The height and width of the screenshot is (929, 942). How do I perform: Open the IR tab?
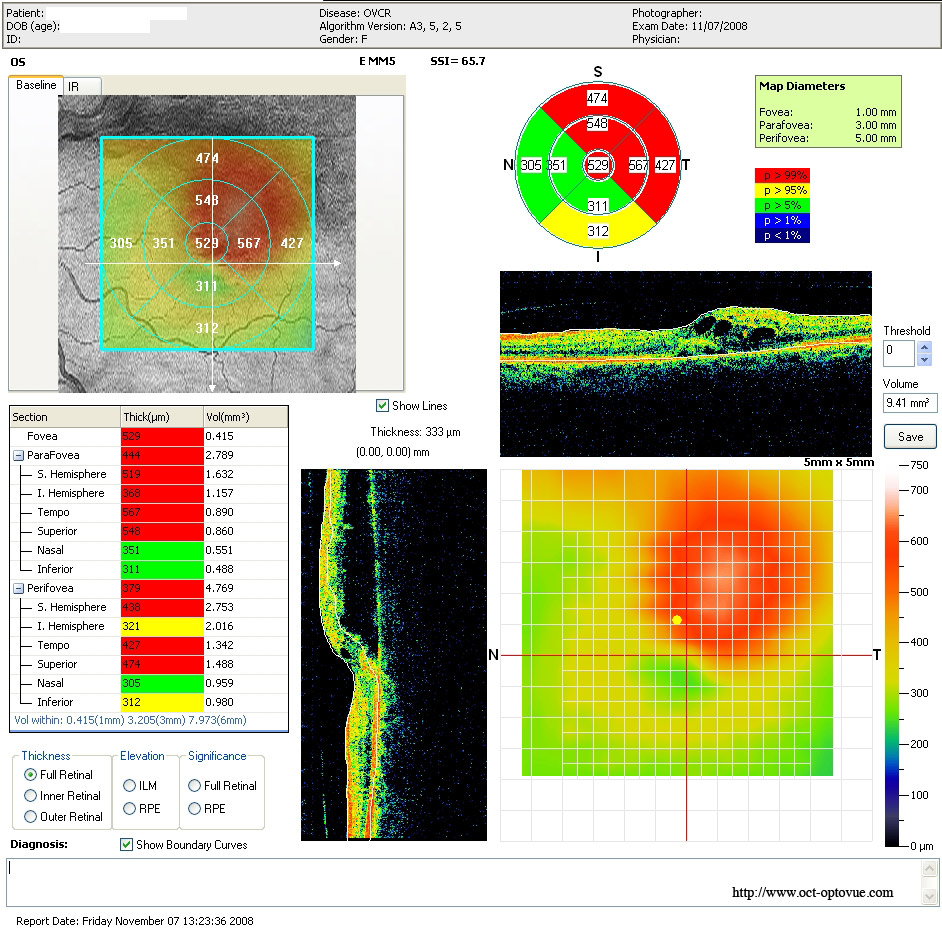point(82,87)
